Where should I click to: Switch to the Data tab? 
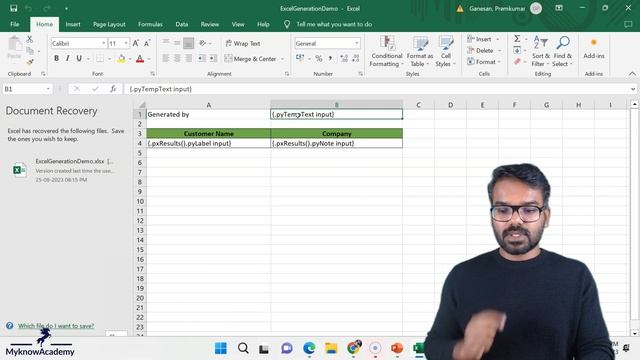point(182,24)
